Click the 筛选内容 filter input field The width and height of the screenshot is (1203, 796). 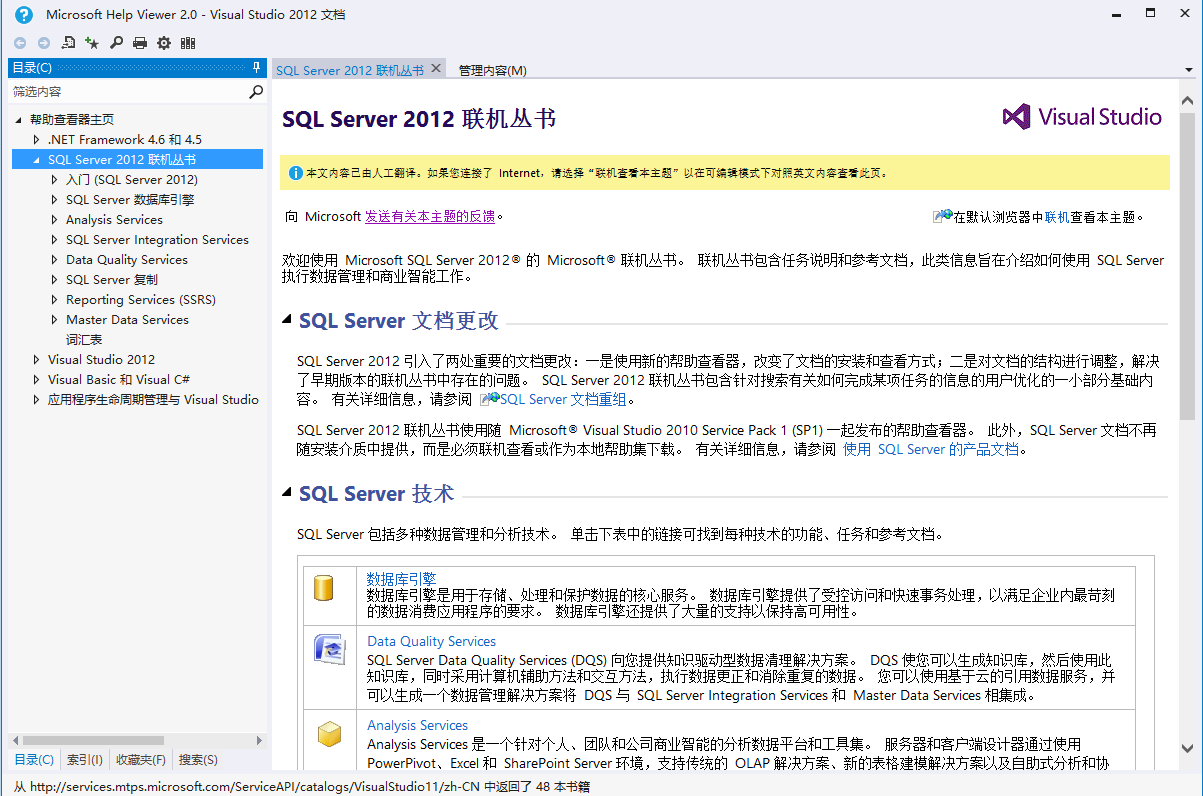[x=128, y=91]
